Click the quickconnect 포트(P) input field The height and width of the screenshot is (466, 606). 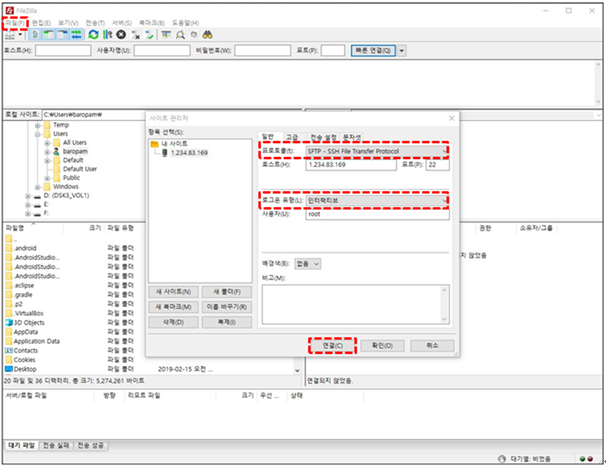pos(333,51)
